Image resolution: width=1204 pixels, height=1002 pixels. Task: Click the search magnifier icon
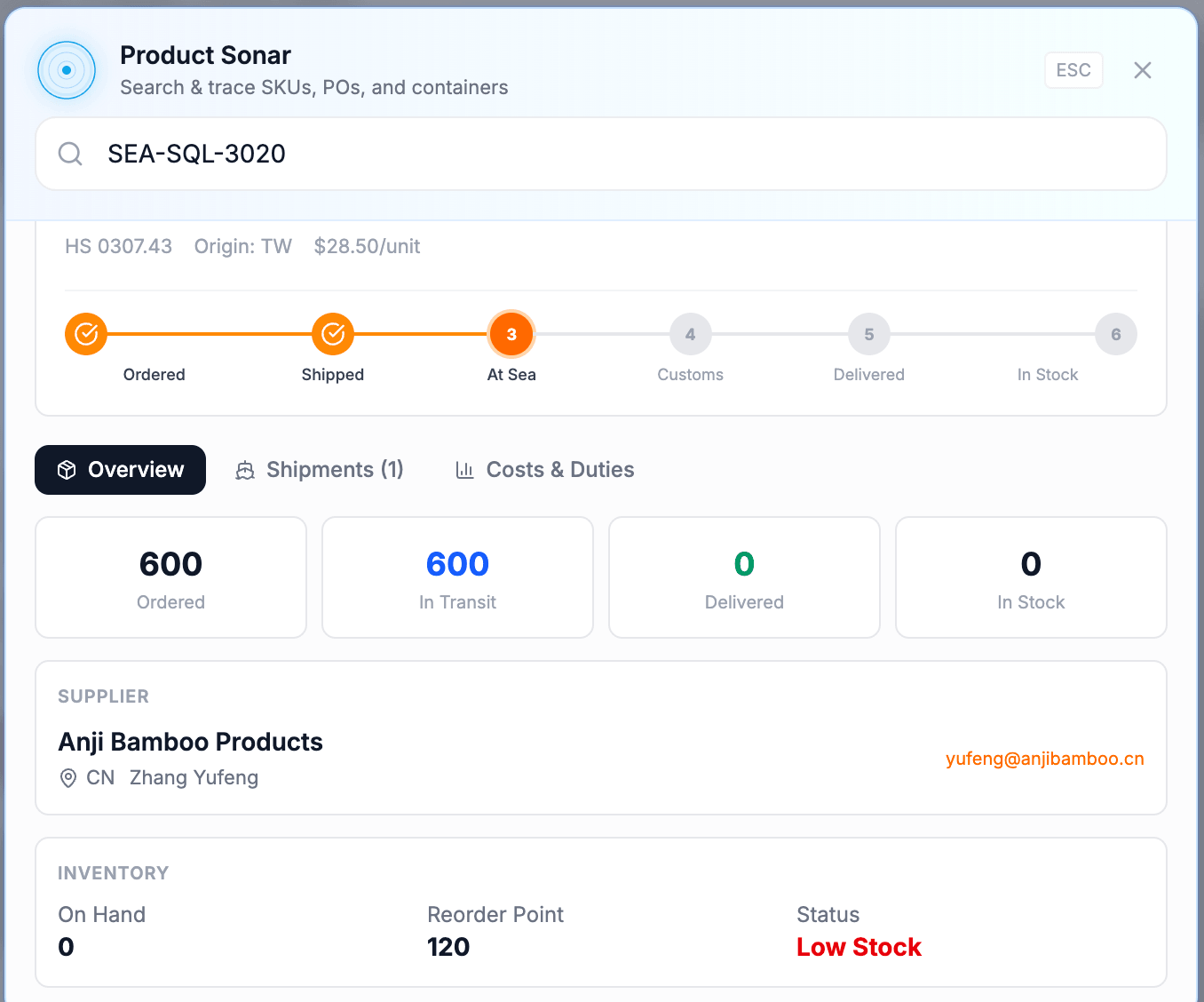(69, 154)
